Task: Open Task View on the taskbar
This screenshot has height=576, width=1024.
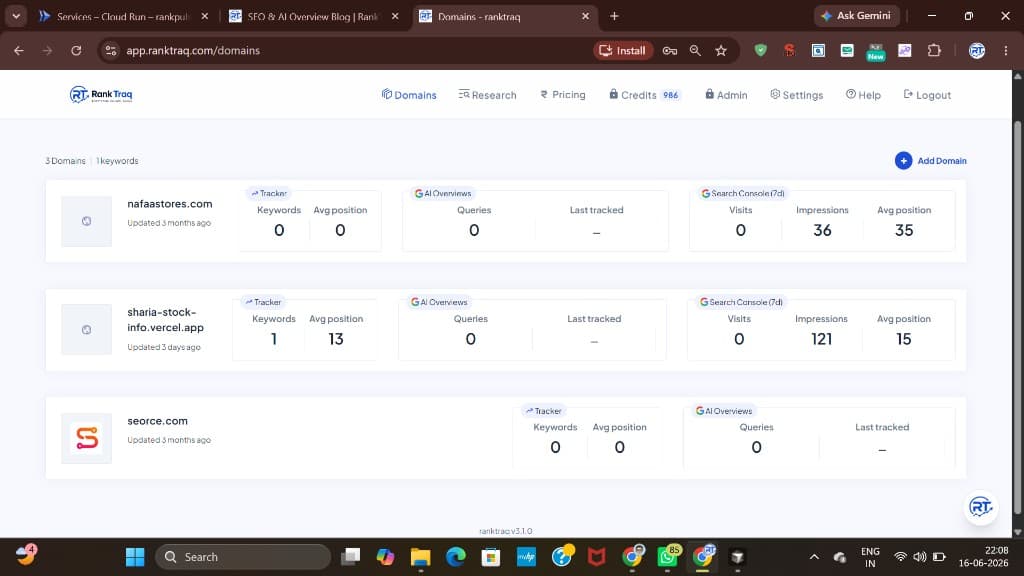Action: click(351, 557)
